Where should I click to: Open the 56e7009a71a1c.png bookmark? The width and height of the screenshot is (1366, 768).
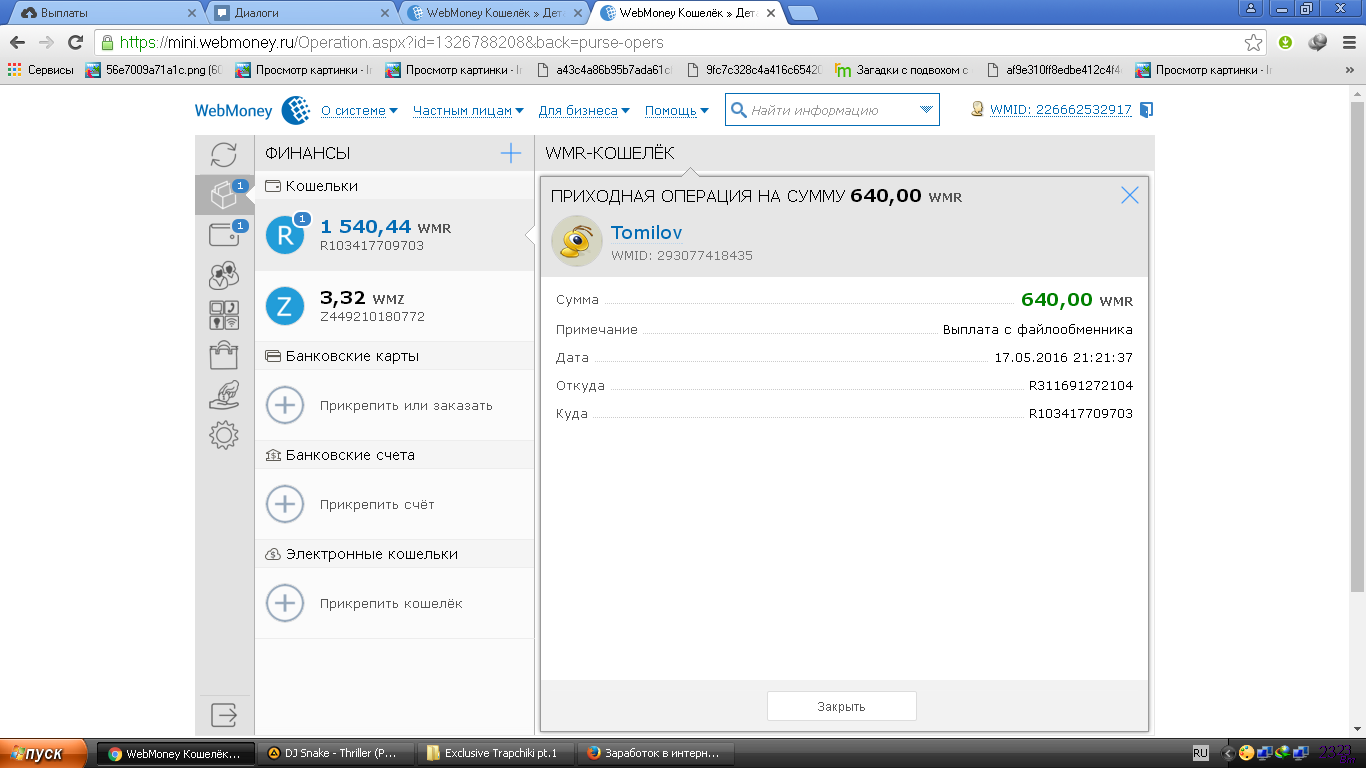pyautogui.click(x=155, y=70)
